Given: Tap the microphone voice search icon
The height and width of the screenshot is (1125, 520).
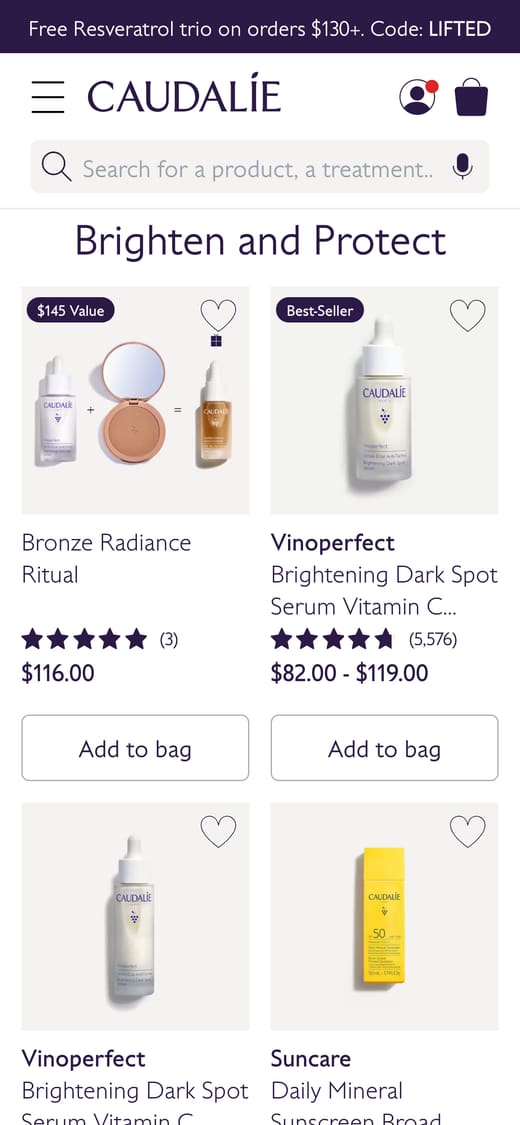Looking at the screenshot, I should pos(463,166).
